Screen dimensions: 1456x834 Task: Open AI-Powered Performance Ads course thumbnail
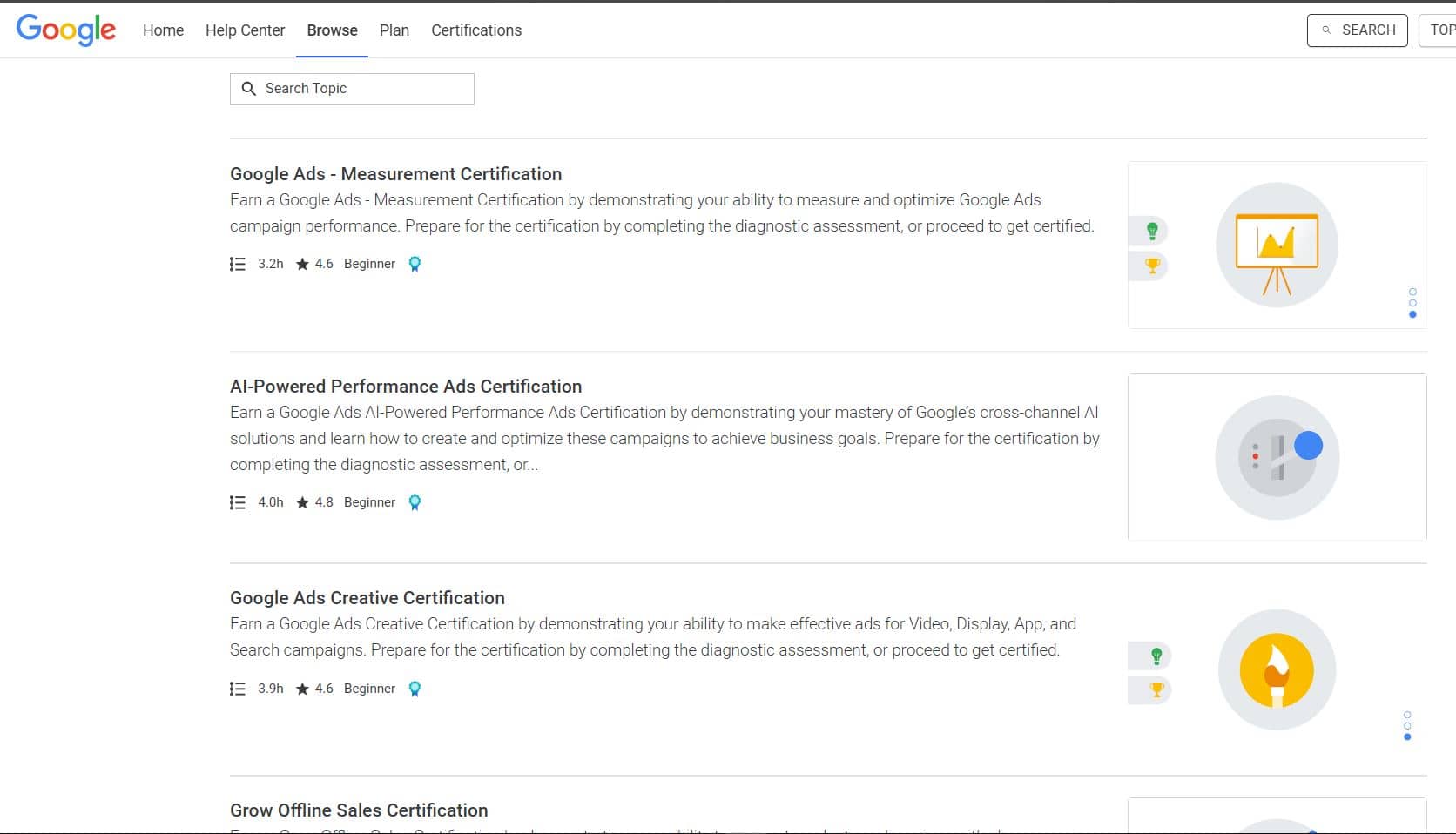(1277, 457)
